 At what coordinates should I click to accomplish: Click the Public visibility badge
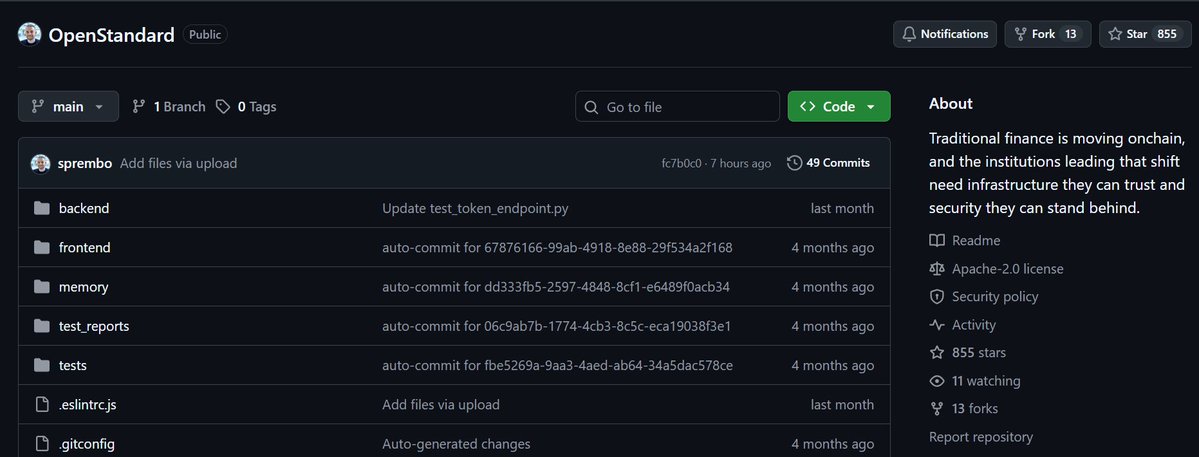[205, 34]
